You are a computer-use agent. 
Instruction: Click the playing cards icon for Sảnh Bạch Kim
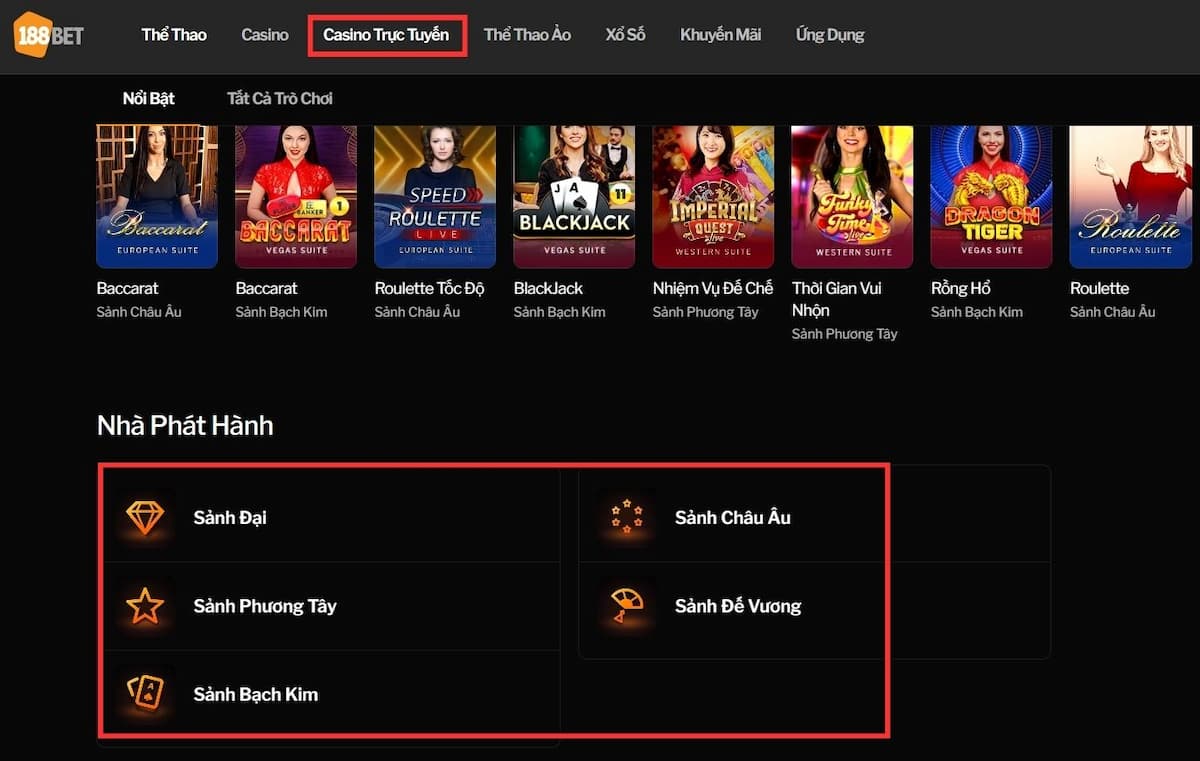[x=145, y=693]
